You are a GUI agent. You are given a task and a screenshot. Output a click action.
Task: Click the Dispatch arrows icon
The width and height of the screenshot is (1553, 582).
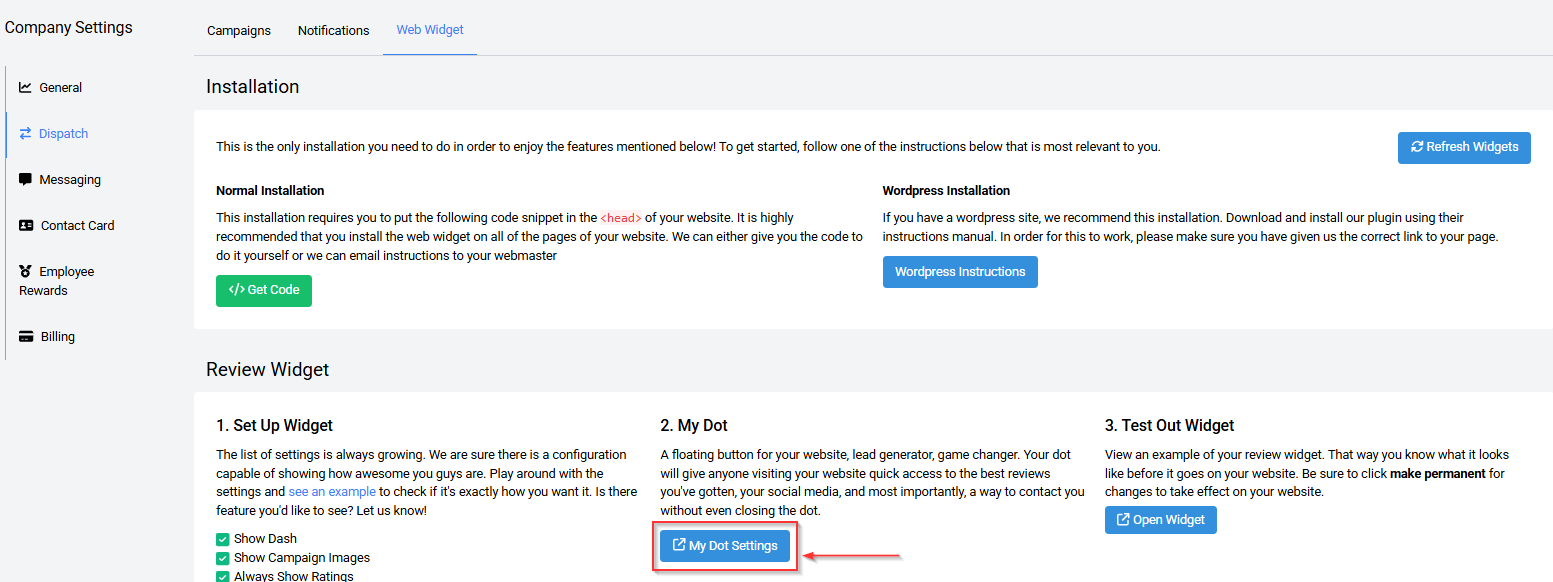pyautogui.click(x=26, y=134)
